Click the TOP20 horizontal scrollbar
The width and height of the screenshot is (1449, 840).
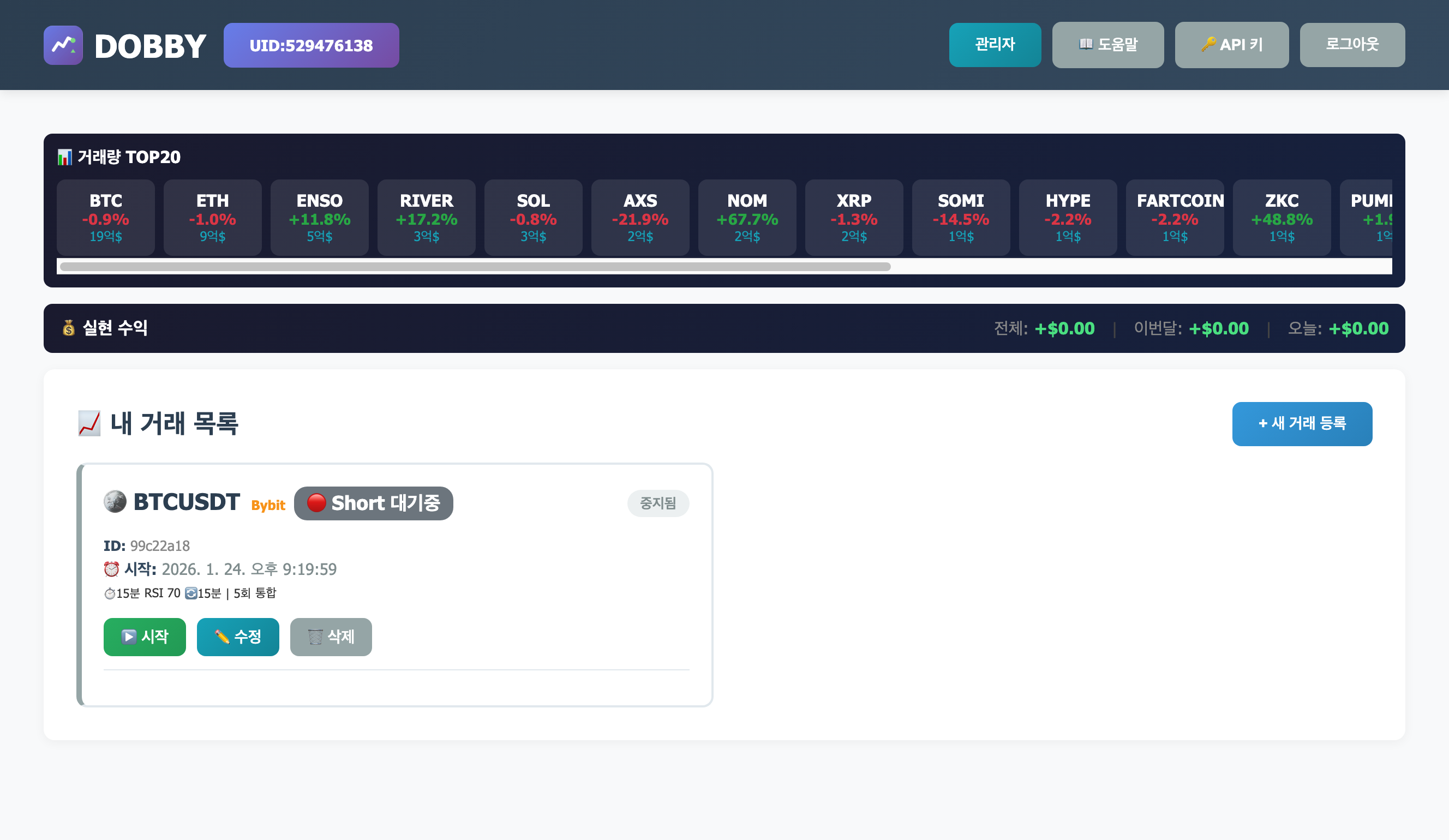(x=475, y=267)
